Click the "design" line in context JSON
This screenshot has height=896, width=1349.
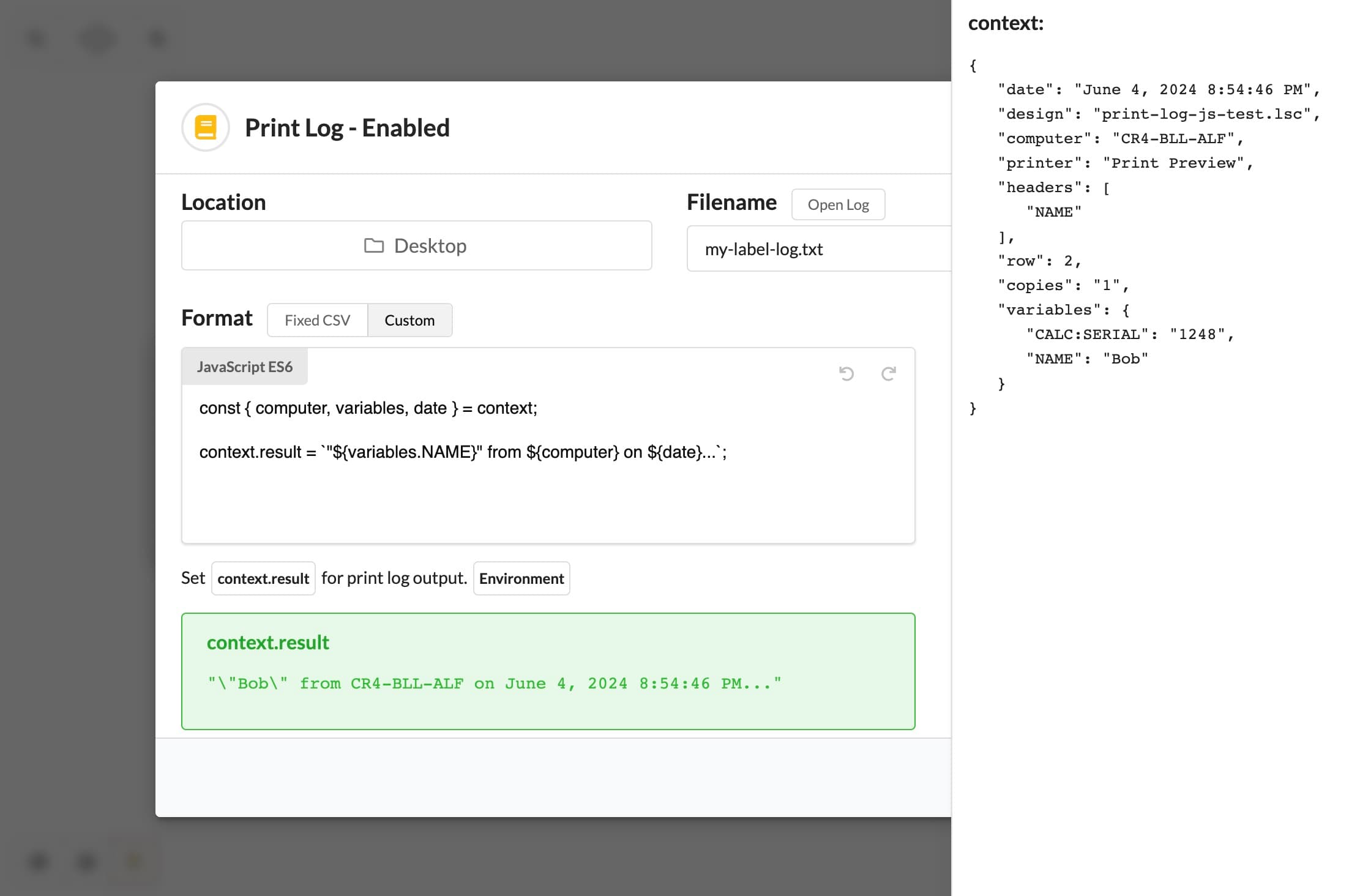[x=1159, y=114]
